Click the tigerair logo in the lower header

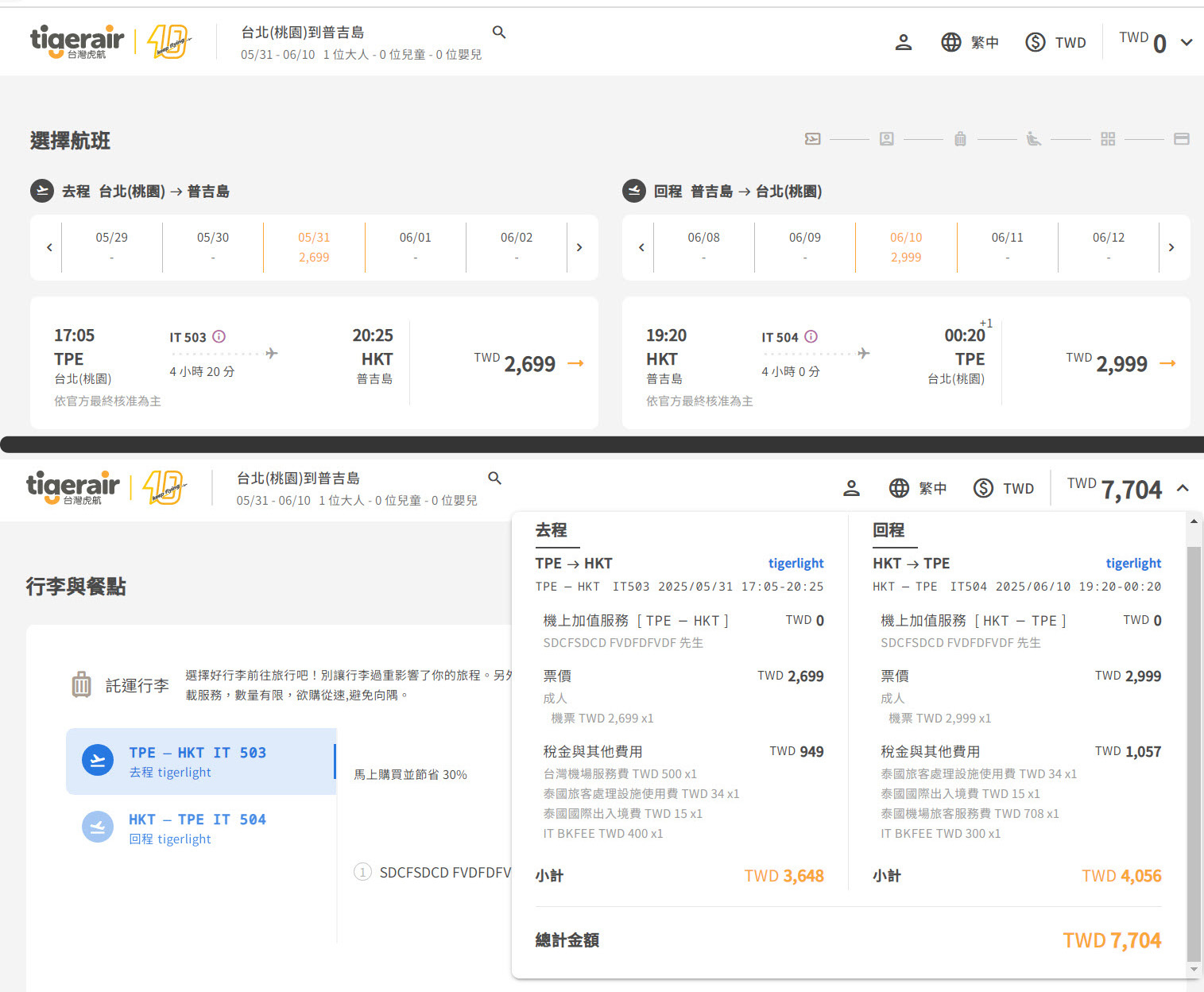73,487
